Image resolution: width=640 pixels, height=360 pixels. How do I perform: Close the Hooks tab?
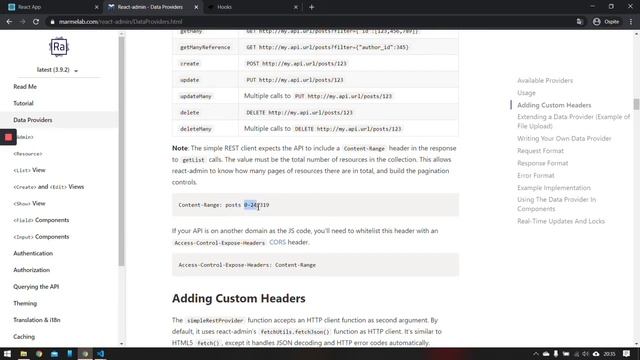pos(296,7)
